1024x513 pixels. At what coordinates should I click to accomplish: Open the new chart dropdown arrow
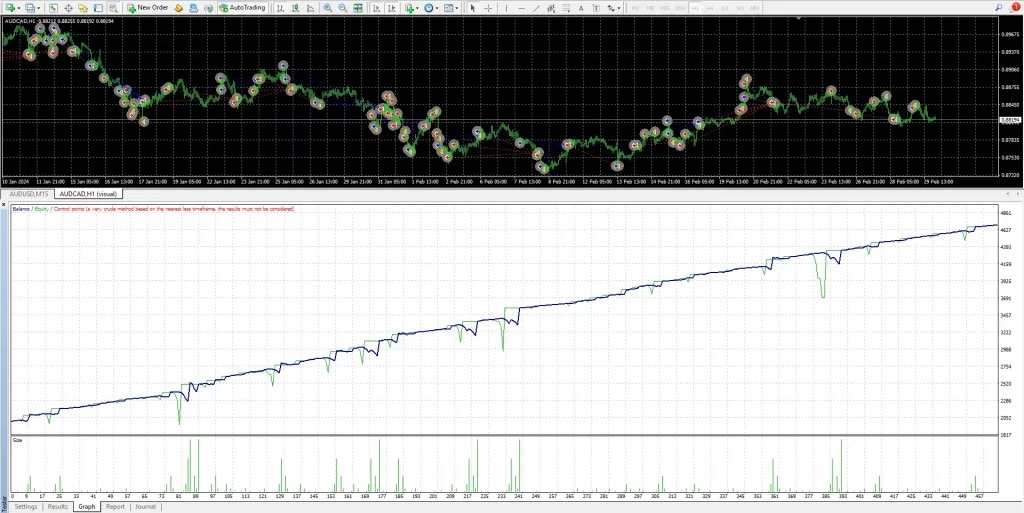point(17,7)
